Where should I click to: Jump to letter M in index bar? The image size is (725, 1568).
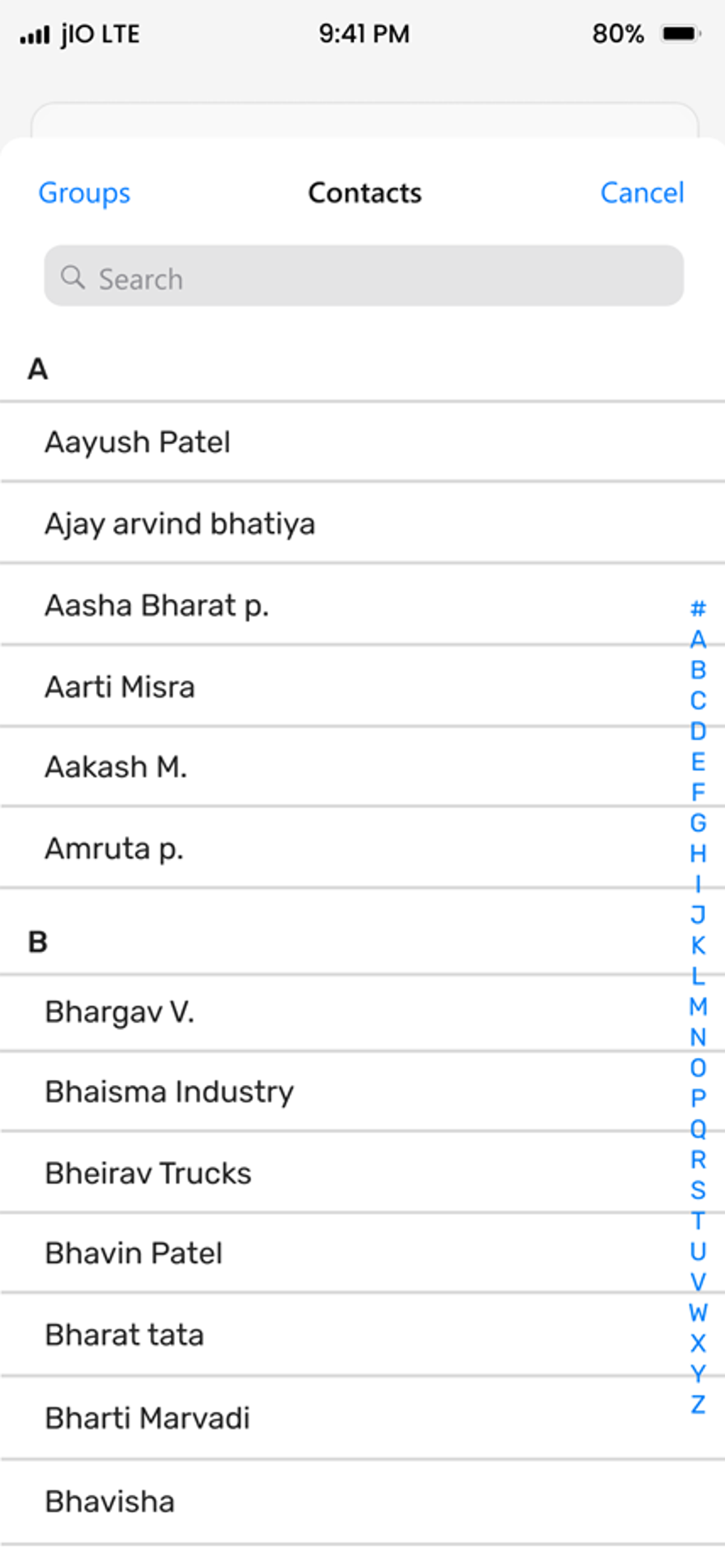point(698,1006)
